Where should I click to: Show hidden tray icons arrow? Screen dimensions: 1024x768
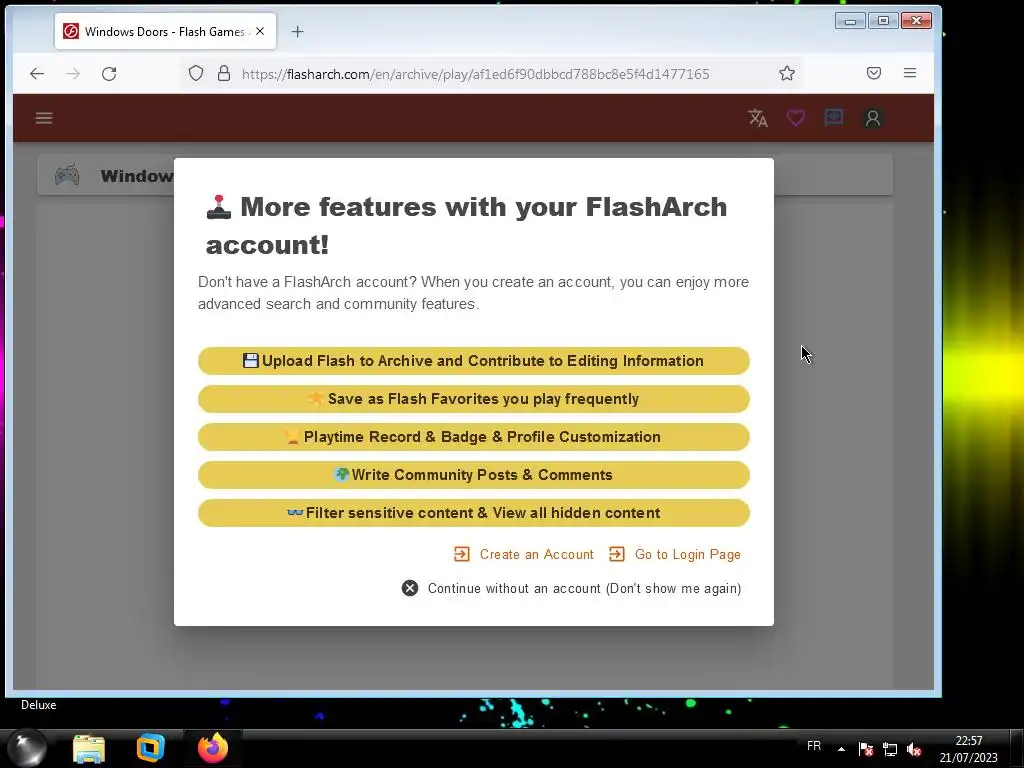coord(841,749)
